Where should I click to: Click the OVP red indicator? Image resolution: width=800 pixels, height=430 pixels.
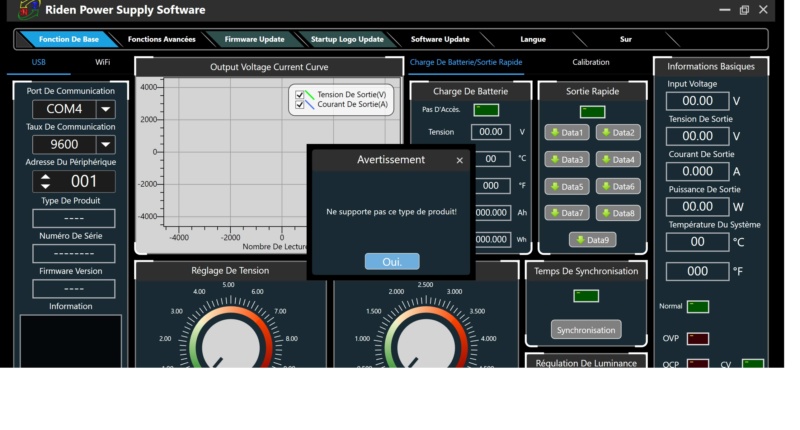tap(697, 339)
